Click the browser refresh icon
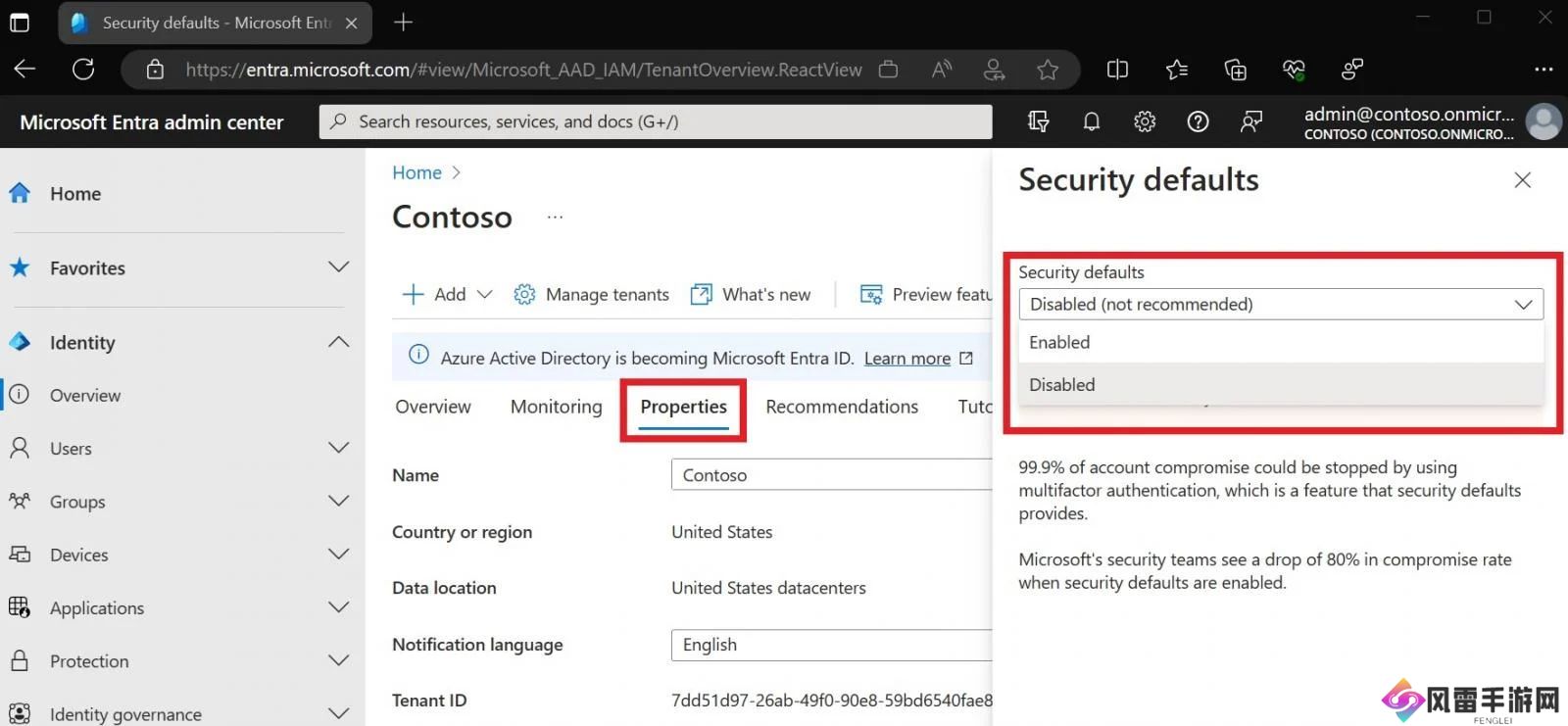 click(83, 70)
